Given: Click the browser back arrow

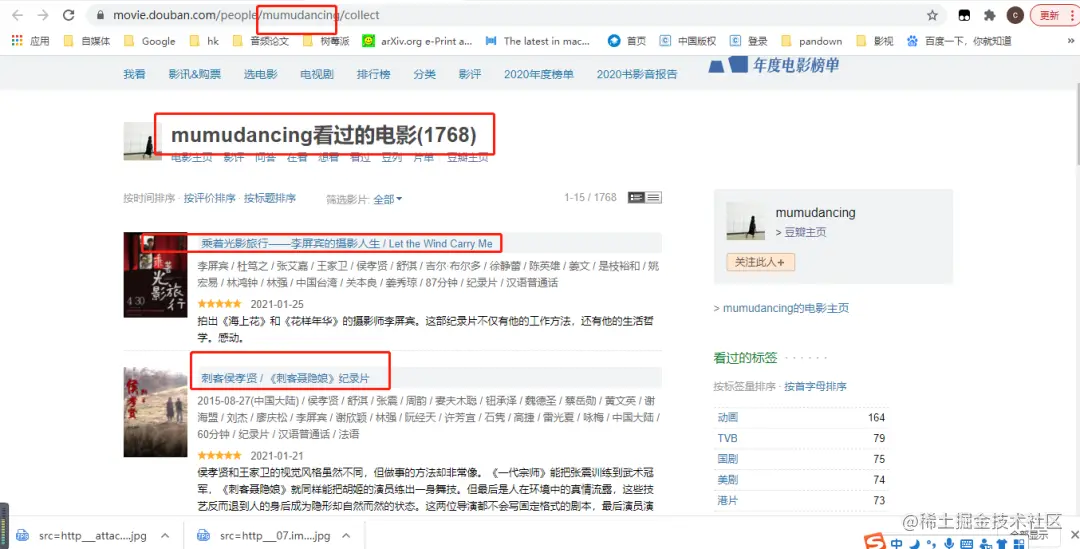Looking at the screenshot, I should point(17,15).
